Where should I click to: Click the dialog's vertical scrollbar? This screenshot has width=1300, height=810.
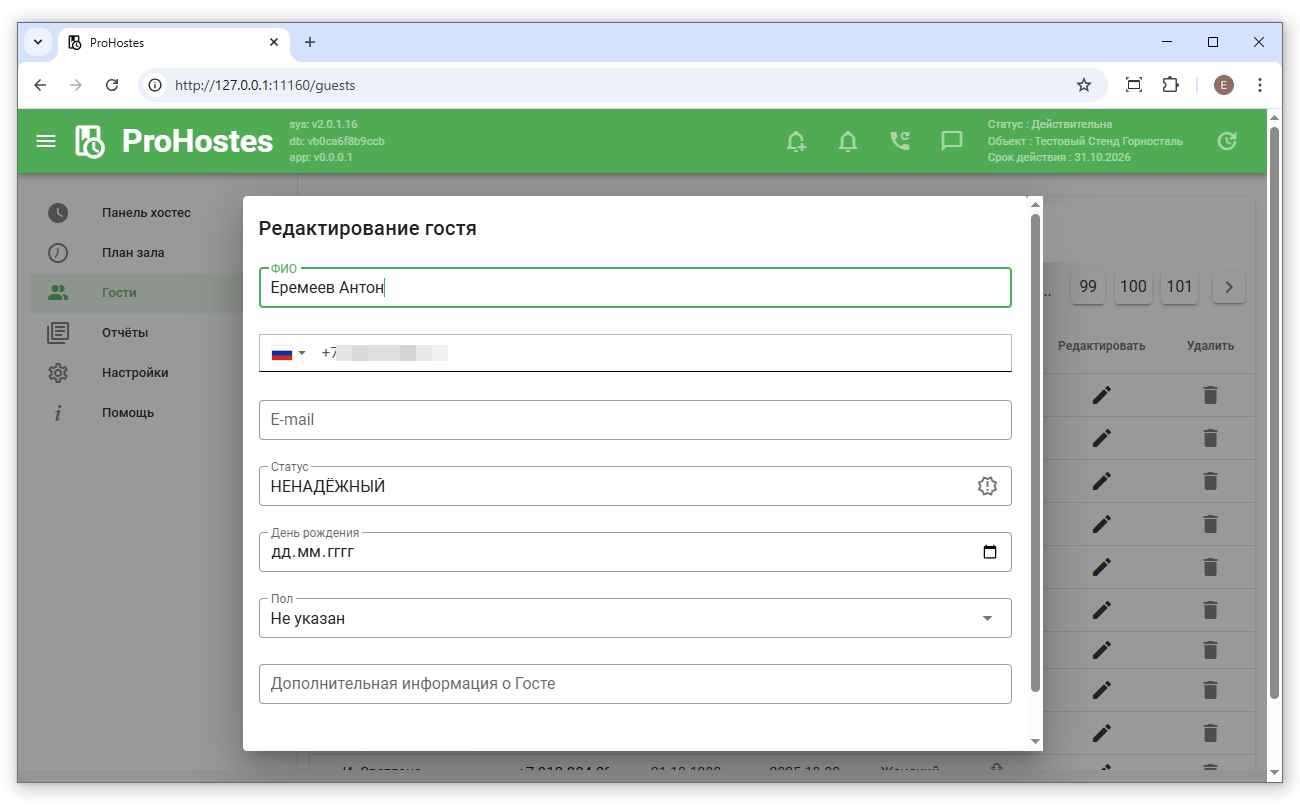1035,450
